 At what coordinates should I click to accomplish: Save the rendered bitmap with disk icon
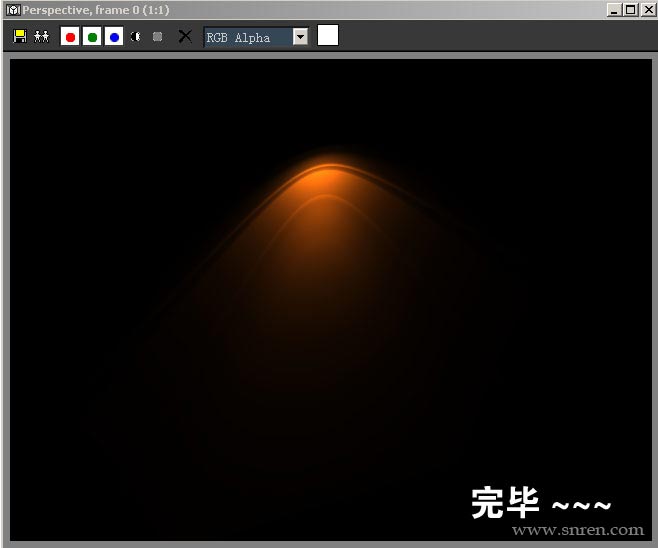[20, 37]
